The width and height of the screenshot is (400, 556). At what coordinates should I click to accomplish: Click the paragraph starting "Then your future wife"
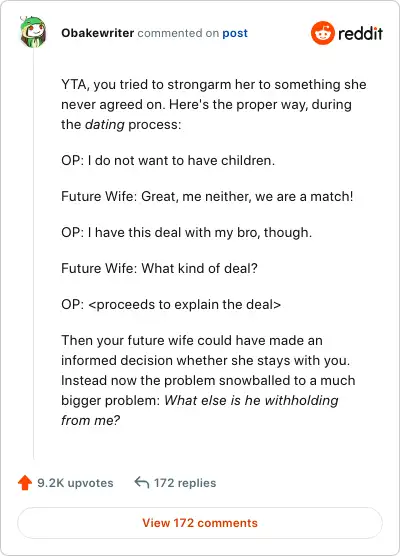click(208, 380)
